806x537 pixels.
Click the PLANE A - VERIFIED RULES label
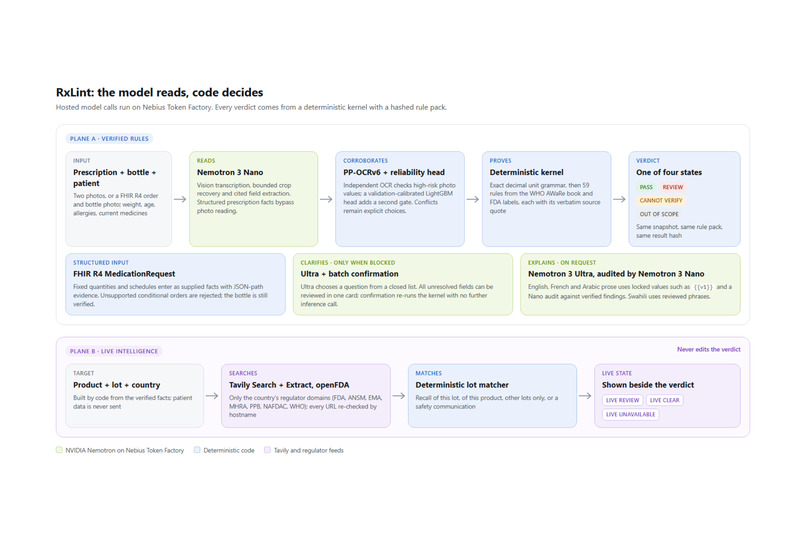click(109, 139)
